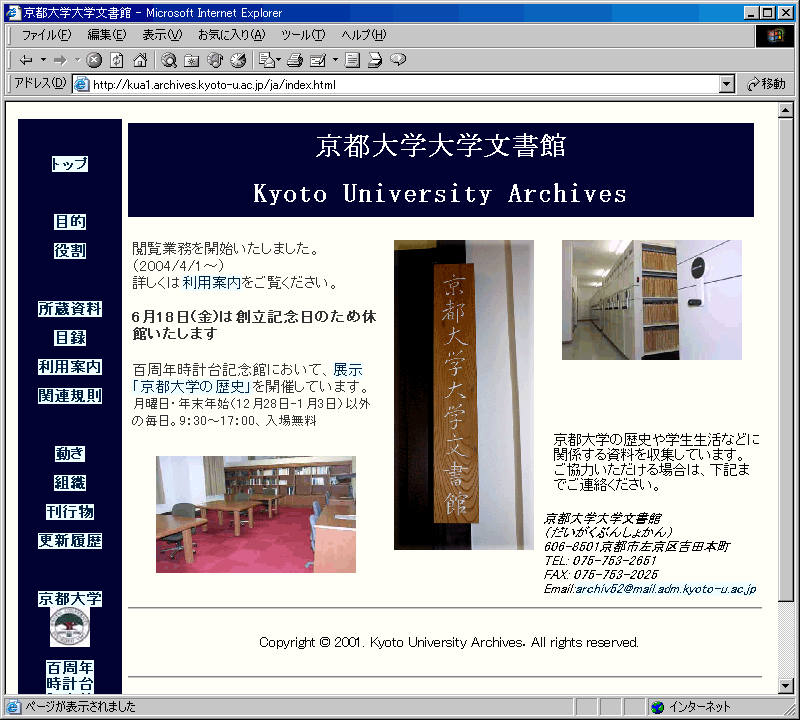800x720 pixels.
Task: Show the History clock toolbar icon
Action: point(238,60)
